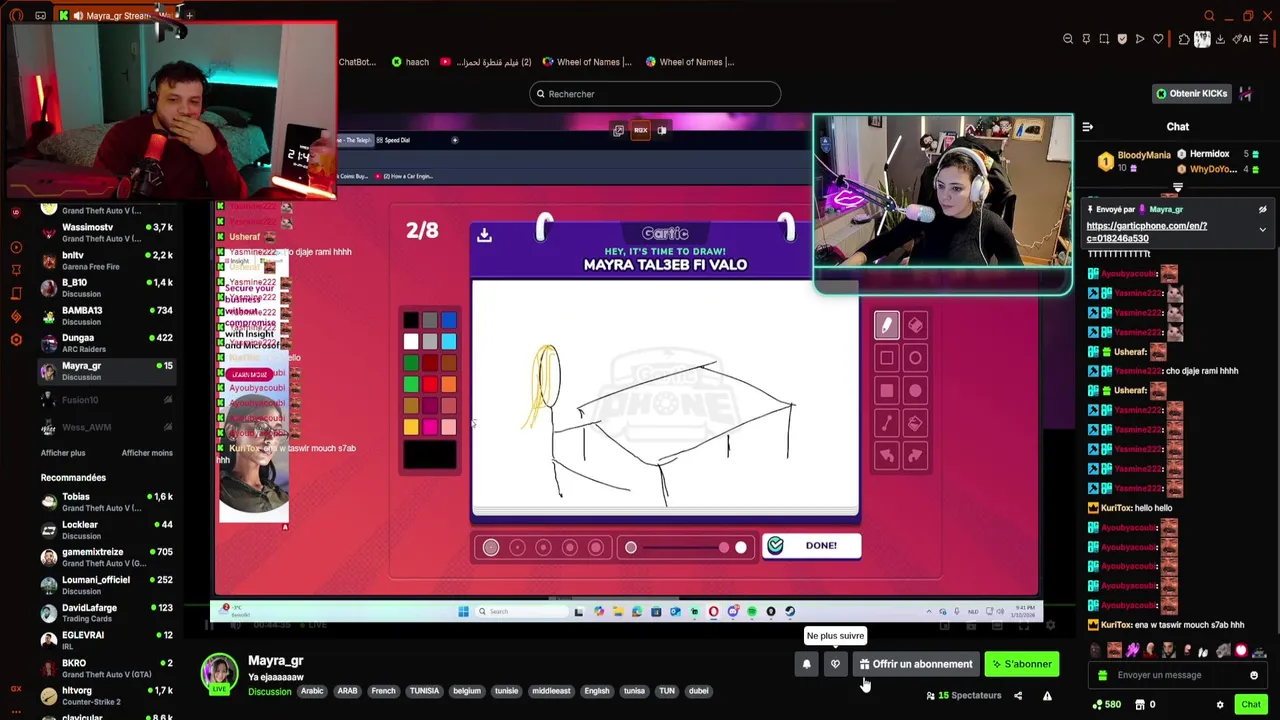Image resolution: width=1280 pixels, height=720 pixels.
Task: Select the largest brush size option
Action: click(x=596, y=547)
